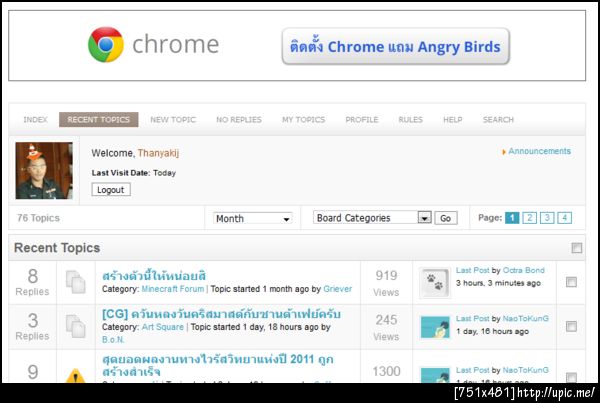Go to page 4
The width and height of the screenshot is (600, 403).
click(565, 218)
